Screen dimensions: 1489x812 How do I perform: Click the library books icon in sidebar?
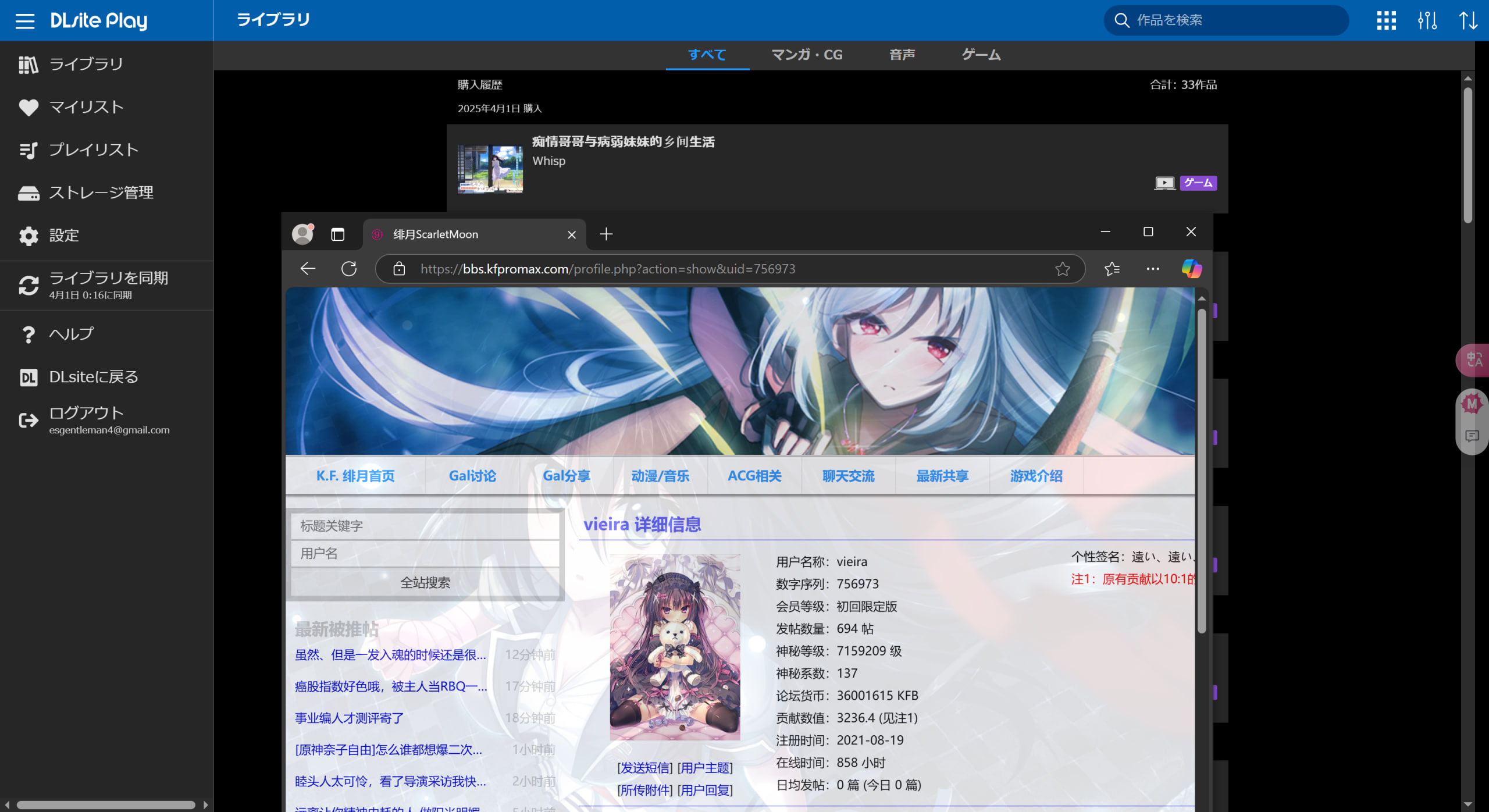tap(28, 65)
